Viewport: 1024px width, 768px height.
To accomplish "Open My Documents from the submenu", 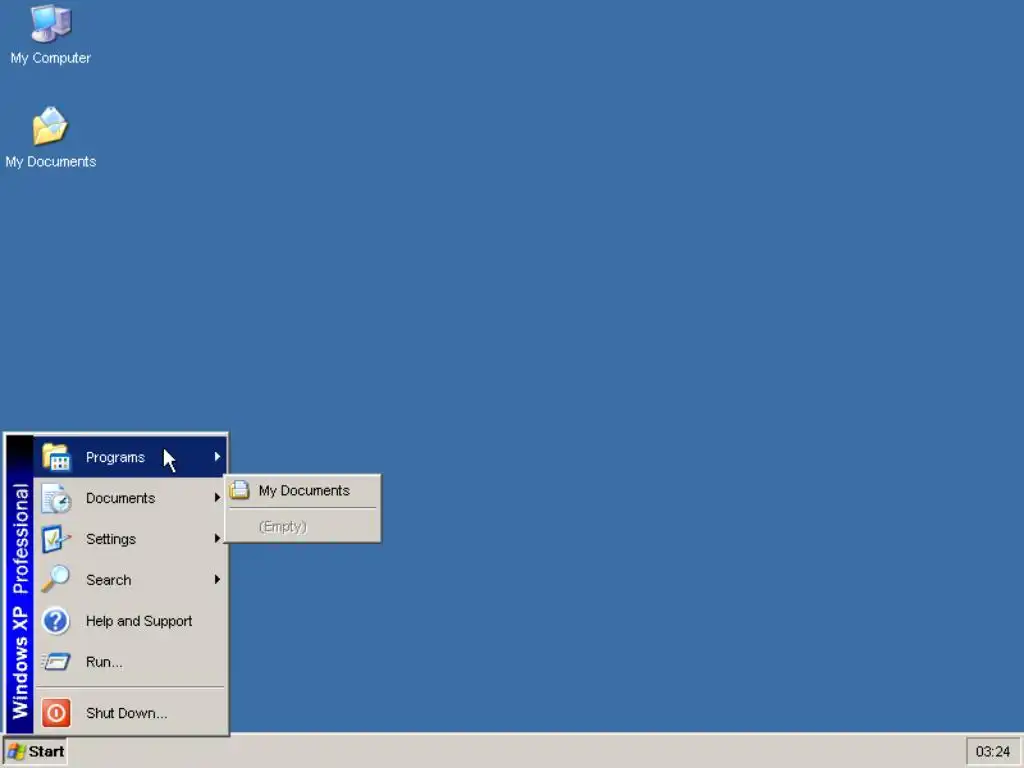I will 302,490.
